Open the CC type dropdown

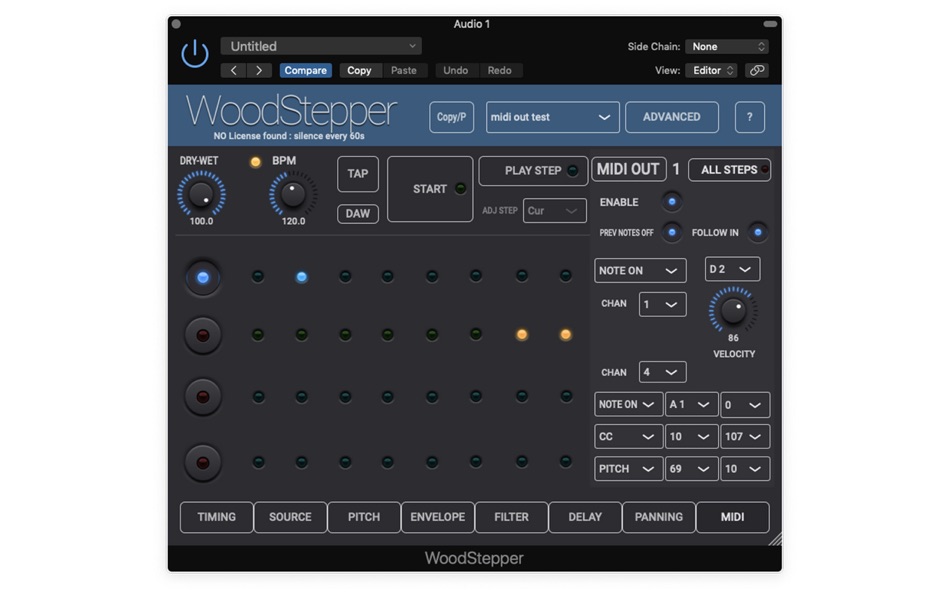[628, 436]
